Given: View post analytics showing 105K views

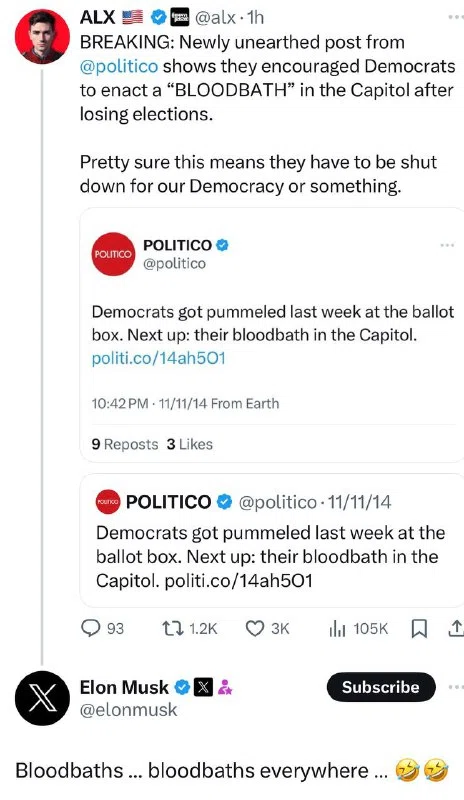Looking at the screenshot, I should 358,628.
